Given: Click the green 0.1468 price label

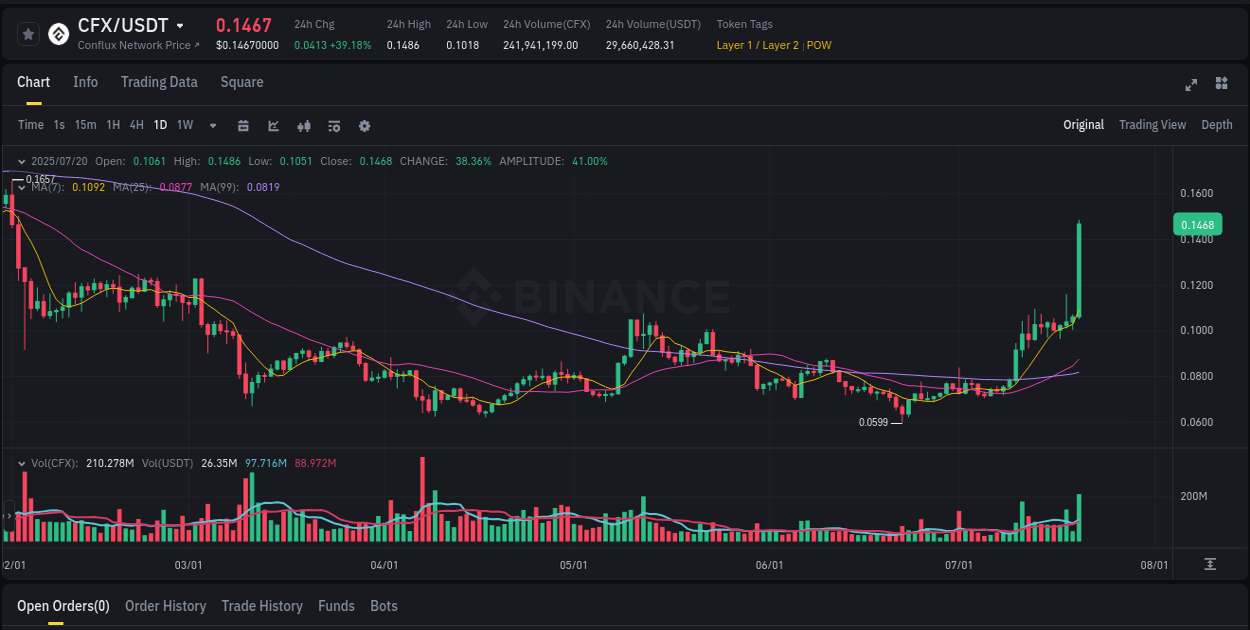Looking at the screenshot, I should (1196, 224).
